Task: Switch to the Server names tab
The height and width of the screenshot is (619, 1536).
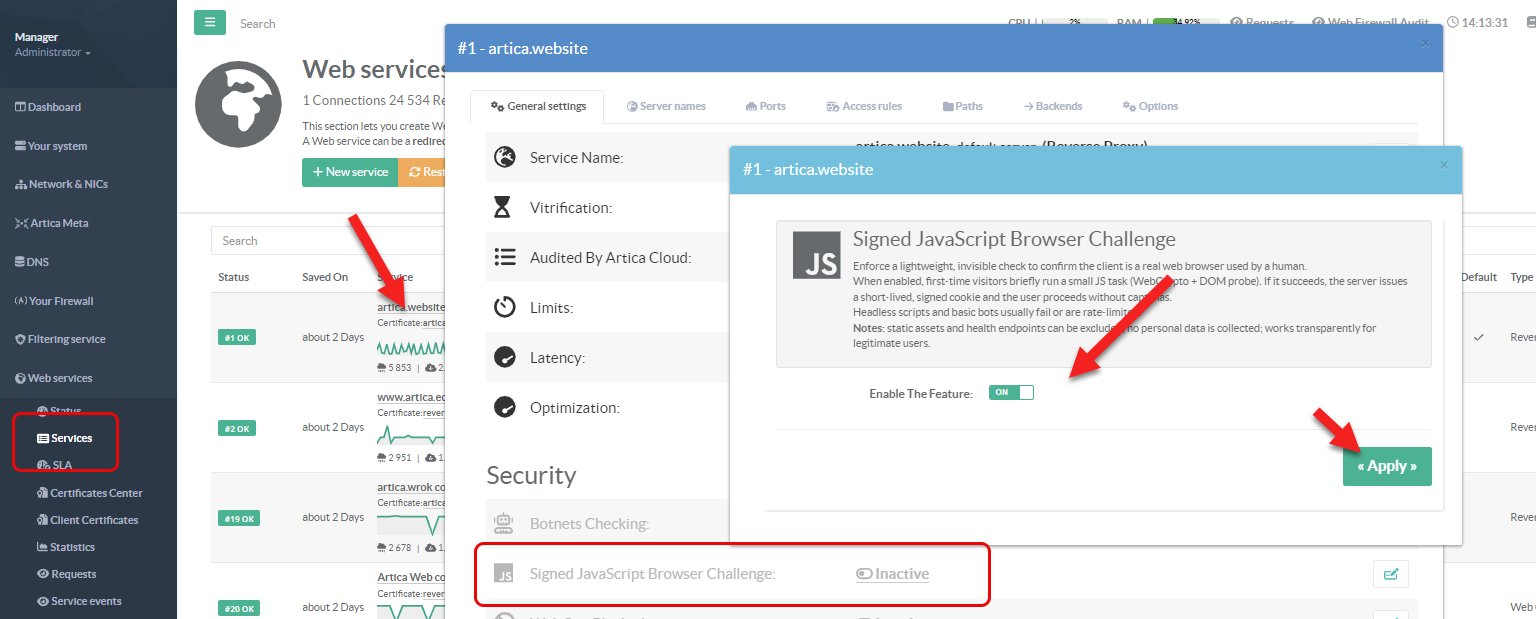Action: click(x=666, y=106)
